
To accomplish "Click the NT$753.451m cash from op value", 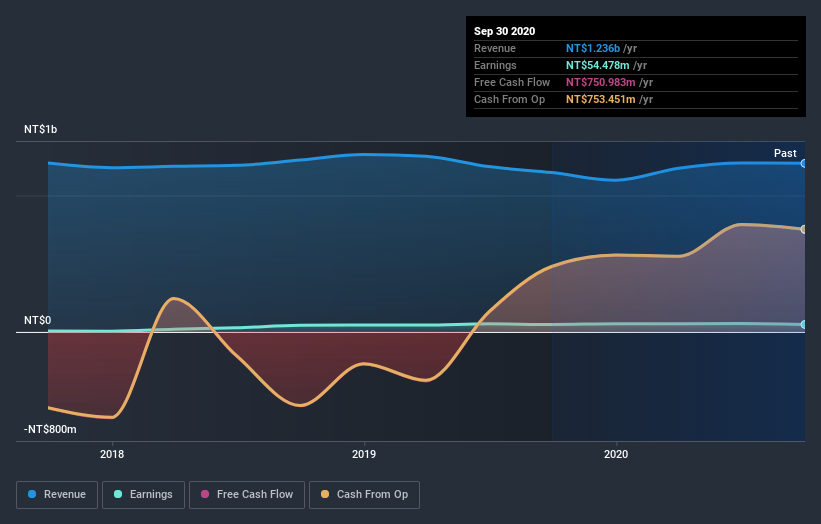I will pyautogui.click(x=601, y=99).
